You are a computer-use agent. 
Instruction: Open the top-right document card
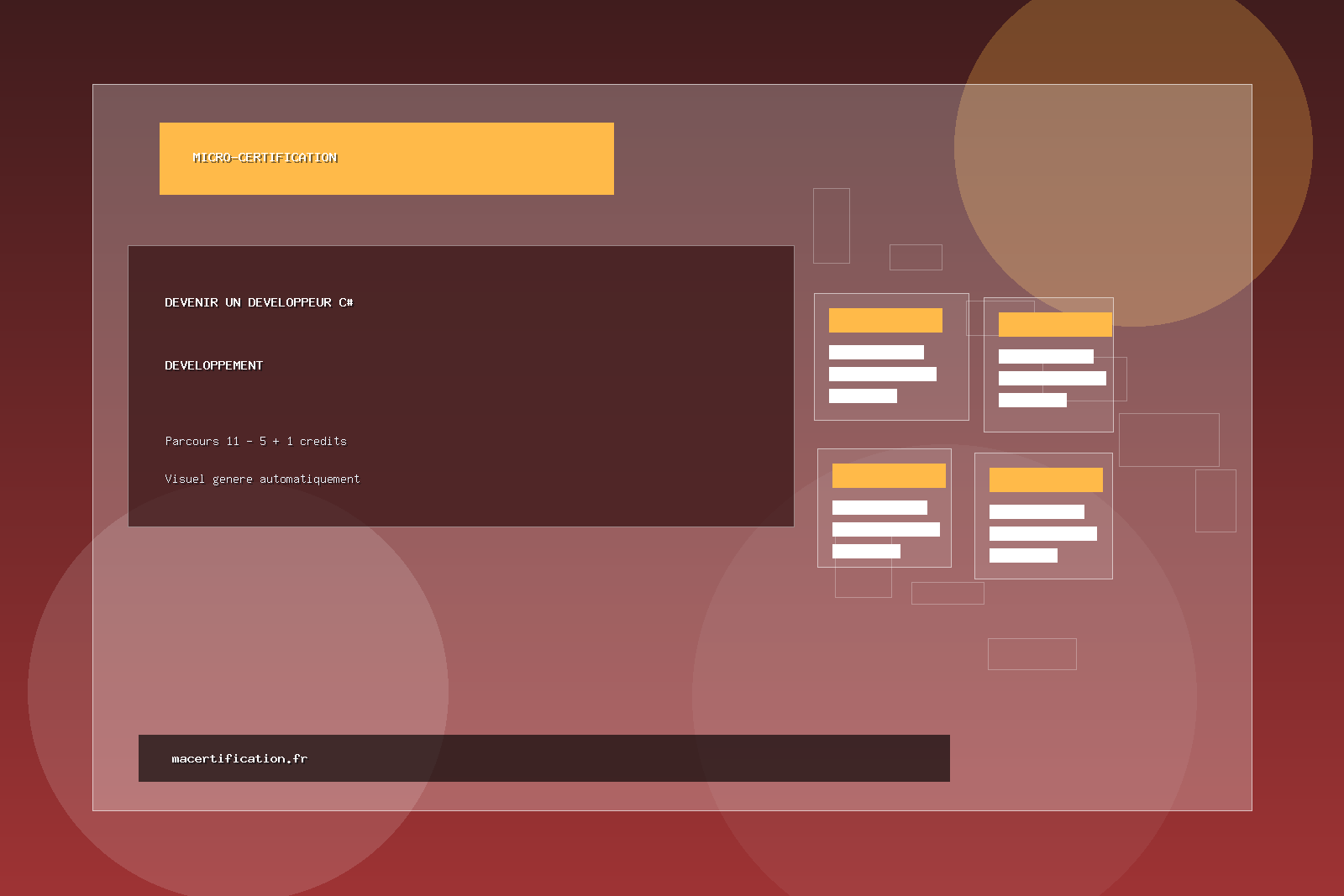tap(1048, 364)
